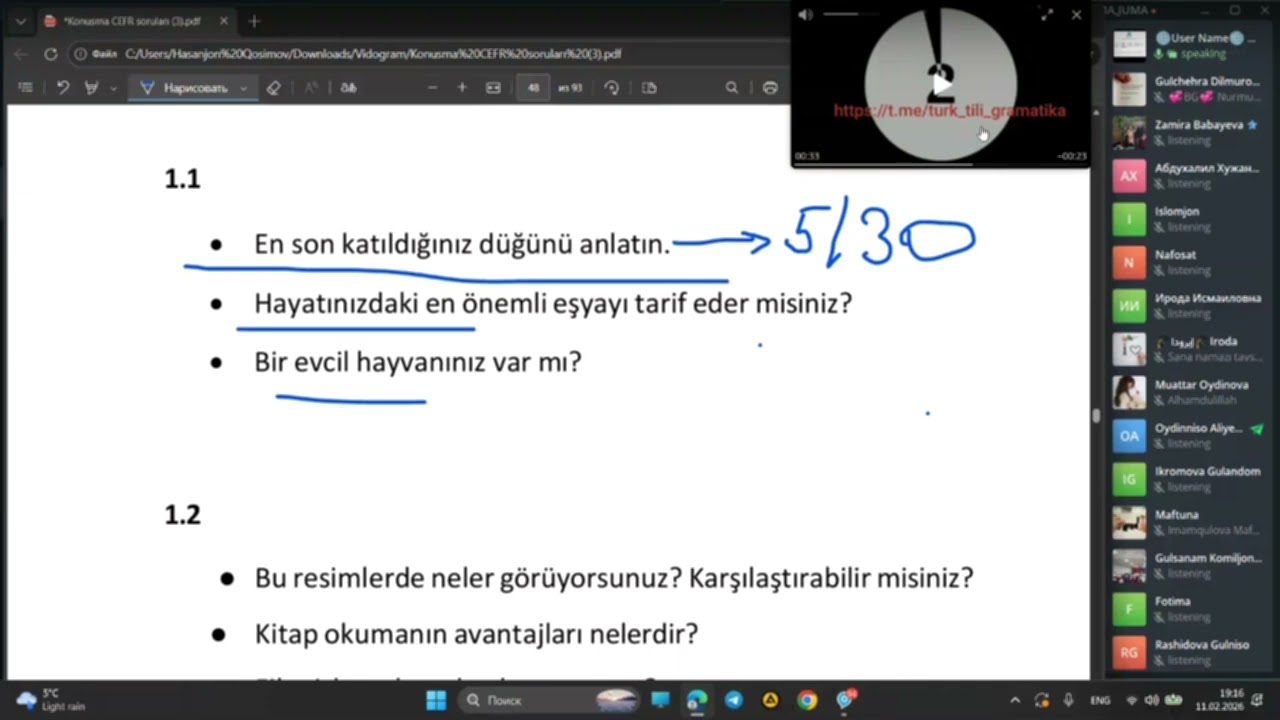Select participant Fotima

(1187, 609)
